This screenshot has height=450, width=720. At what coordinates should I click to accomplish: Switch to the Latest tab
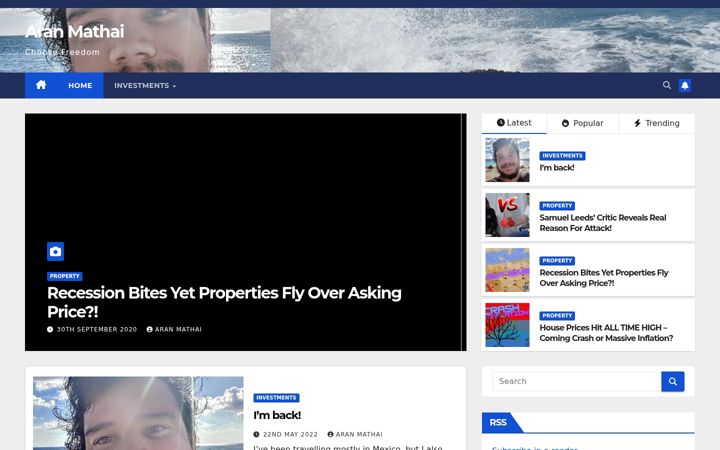pyautogui.click(x=514, y=123)
